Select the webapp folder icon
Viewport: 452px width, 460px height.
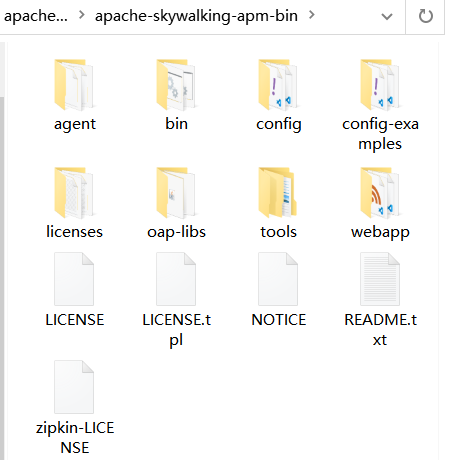pyautogui.click(x=380, y=193)
